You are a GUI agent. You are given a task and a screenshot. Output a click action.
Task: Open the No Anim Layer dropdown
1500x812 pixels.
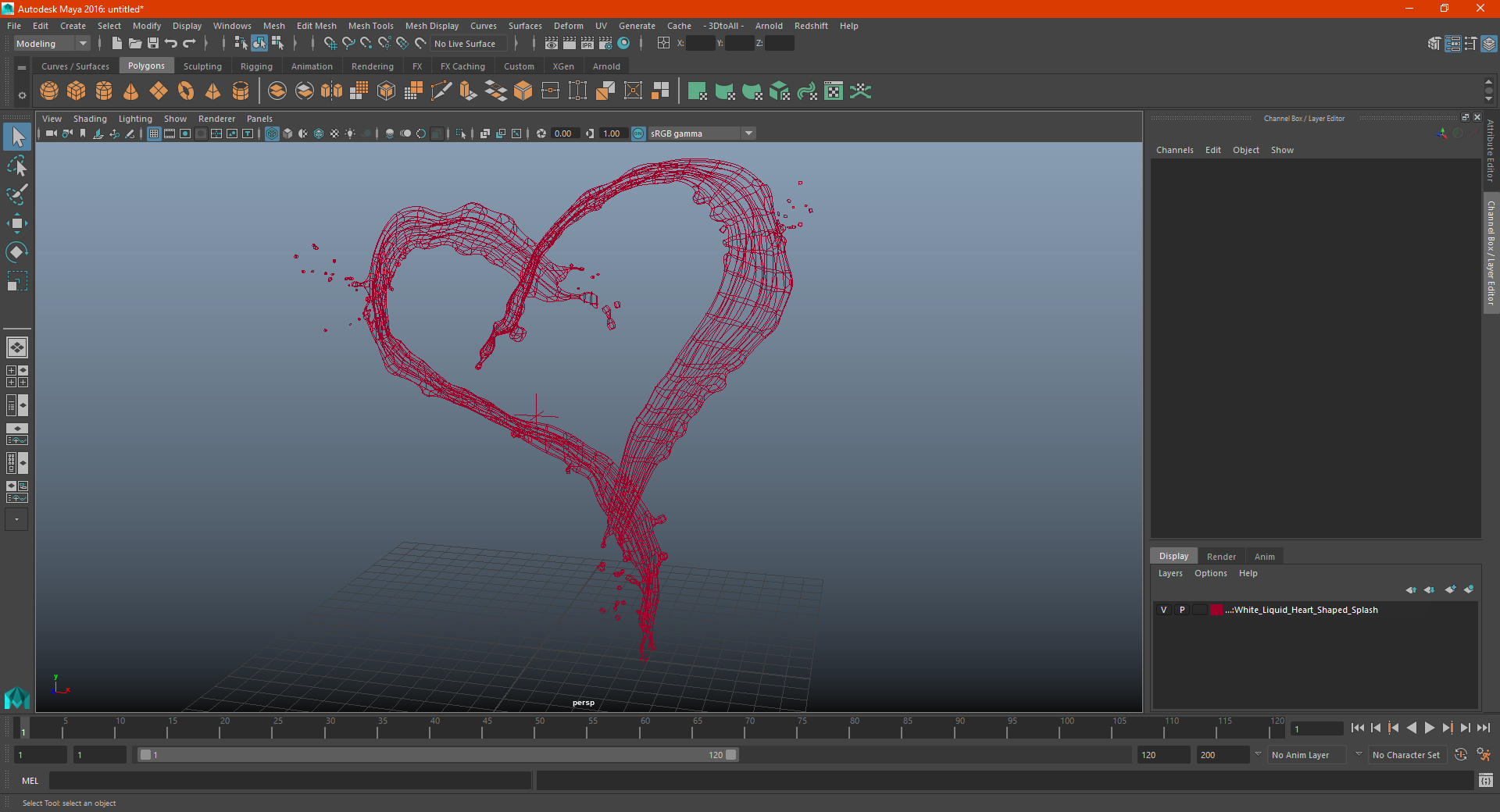(x=1308, y=755)
